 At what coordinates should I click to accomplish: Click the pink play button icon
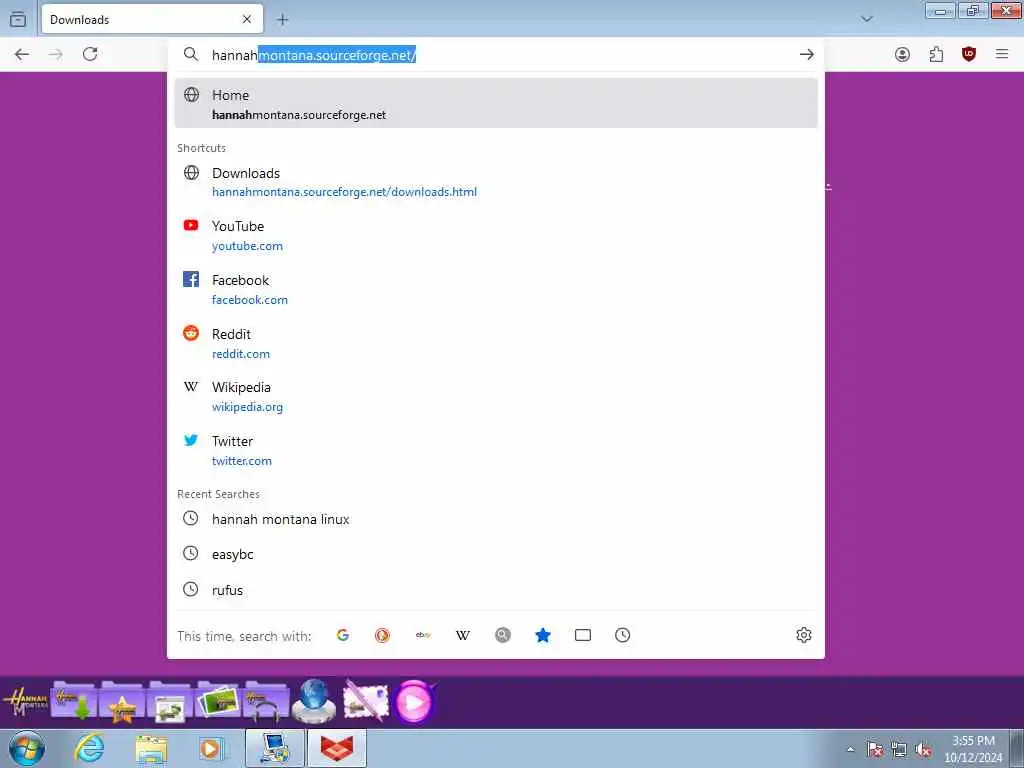point(415,702)
